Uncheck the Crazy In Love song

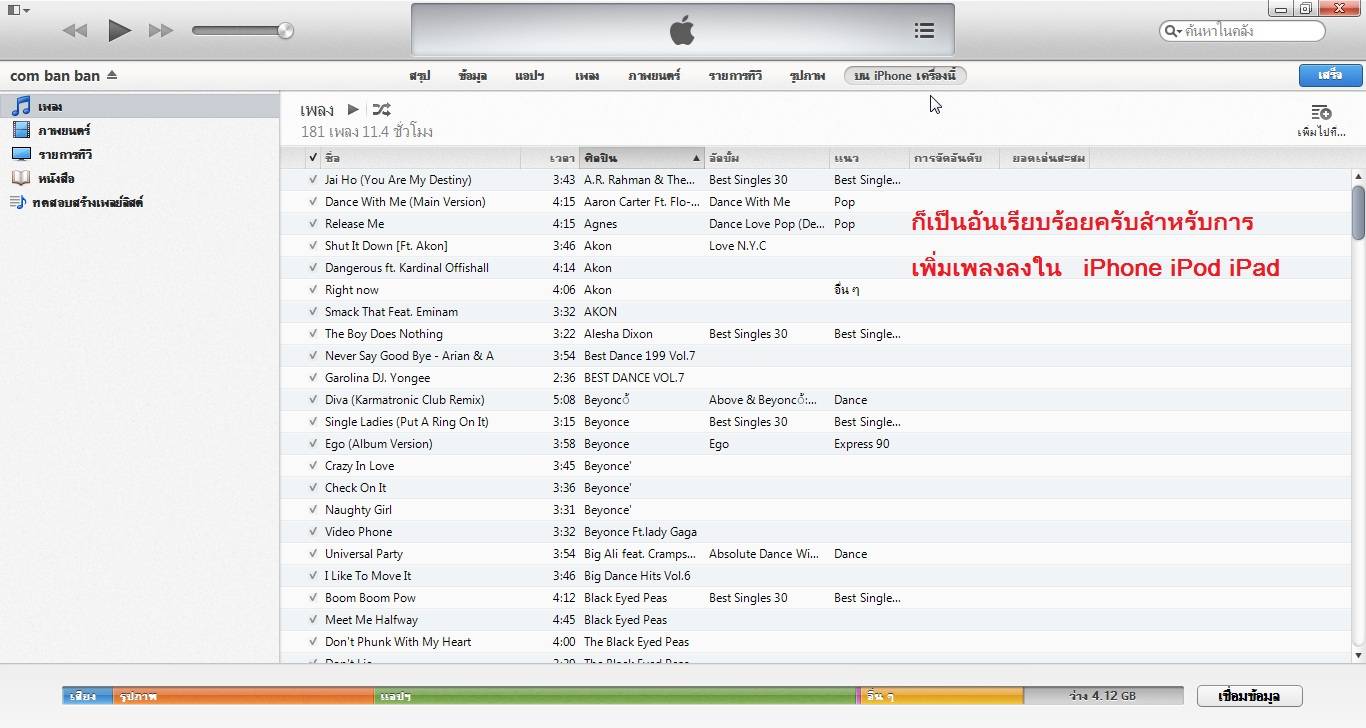click(313, 466)
